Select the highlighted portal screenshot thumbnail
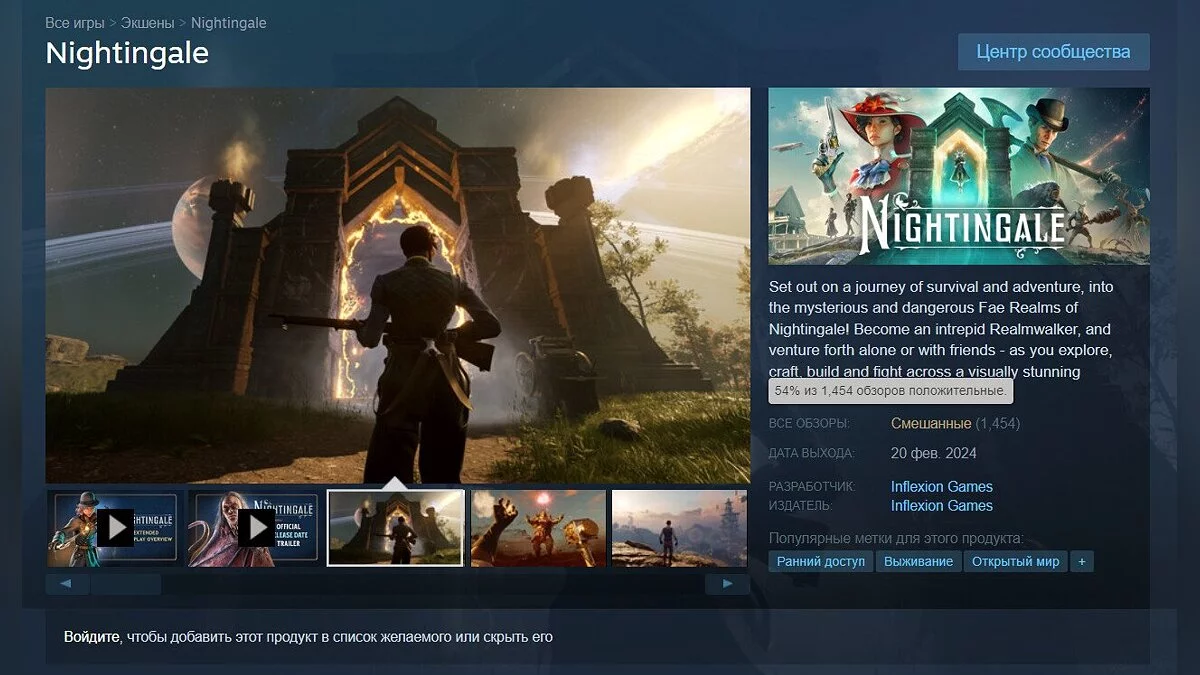This screenshot has height=675, width=1200. point(396,527)
